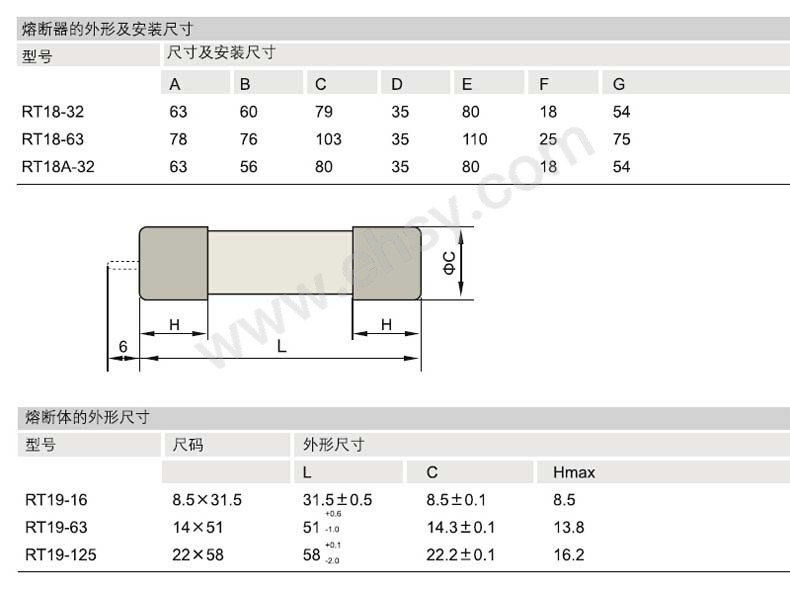Click the RT19-63 model name
Image resolution: width=790 pixels, height=593 pixels.
56,528
